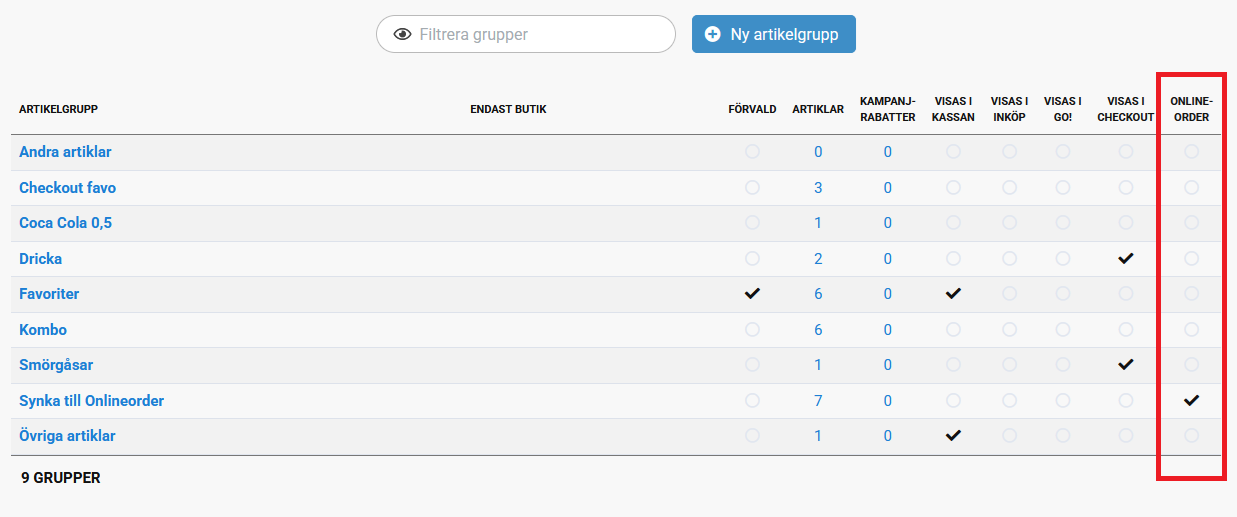
Task: Enable Online-order for Dricka
Action: click(1191, 258)
